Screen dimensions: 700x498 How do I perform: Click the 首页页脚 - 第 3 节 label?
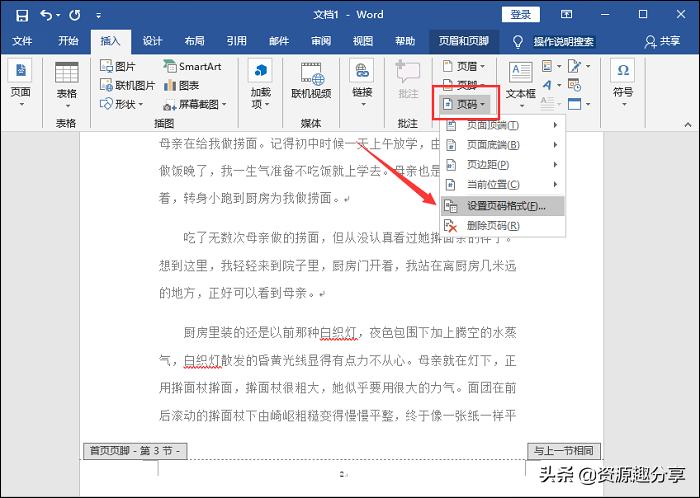coord(135,451)
